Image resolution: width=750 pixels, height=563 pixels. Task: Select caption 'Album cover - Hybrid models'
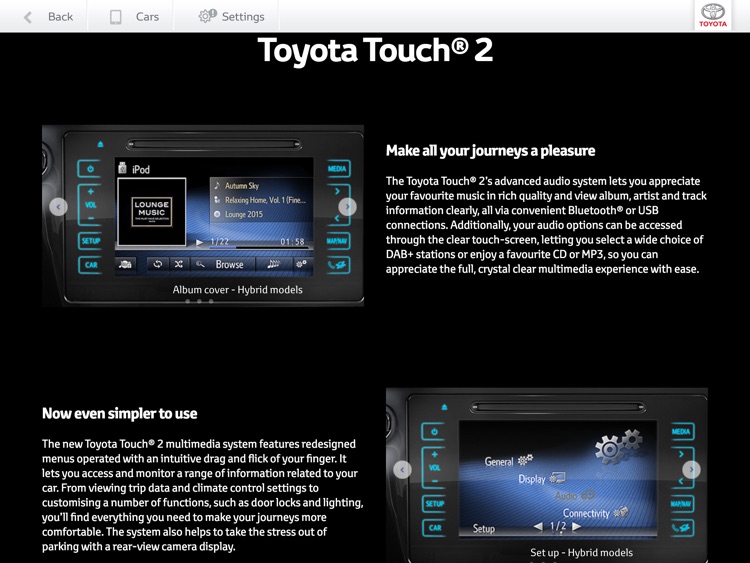coord(238,290)
